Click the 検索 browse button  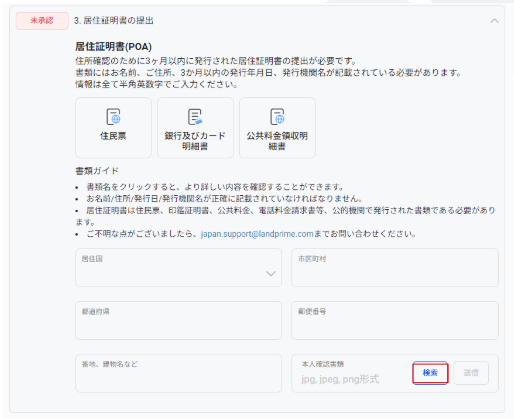430,373
